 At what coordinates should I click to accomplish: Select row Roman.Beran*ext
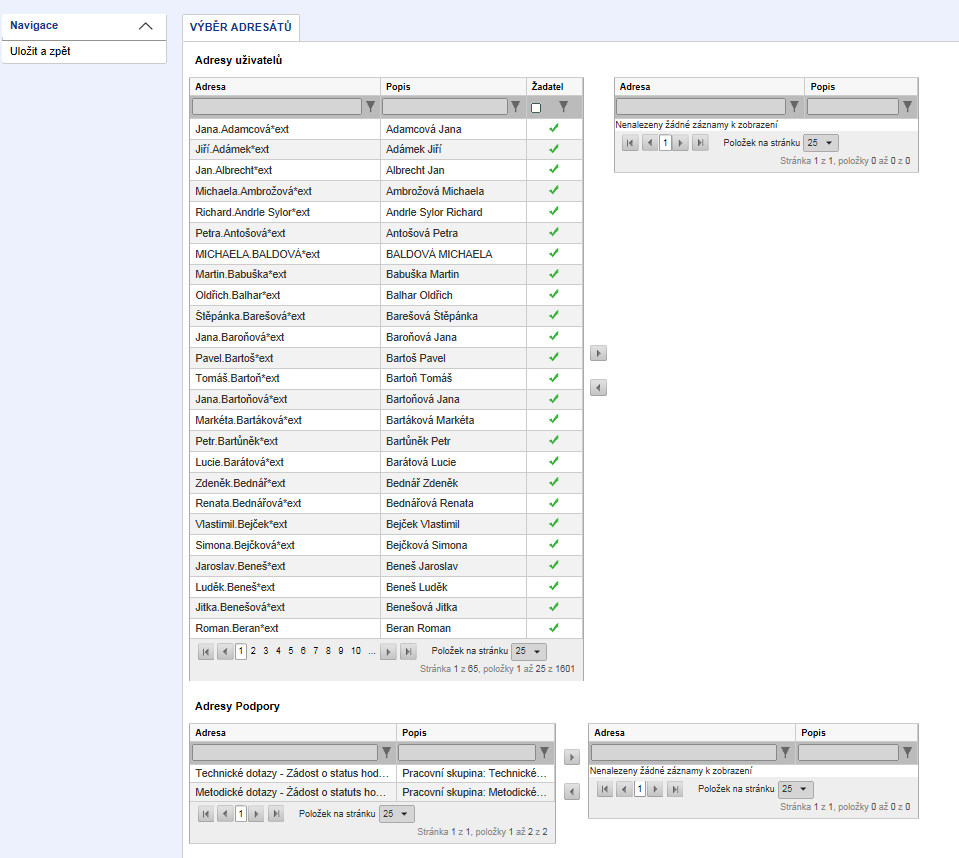387,628
